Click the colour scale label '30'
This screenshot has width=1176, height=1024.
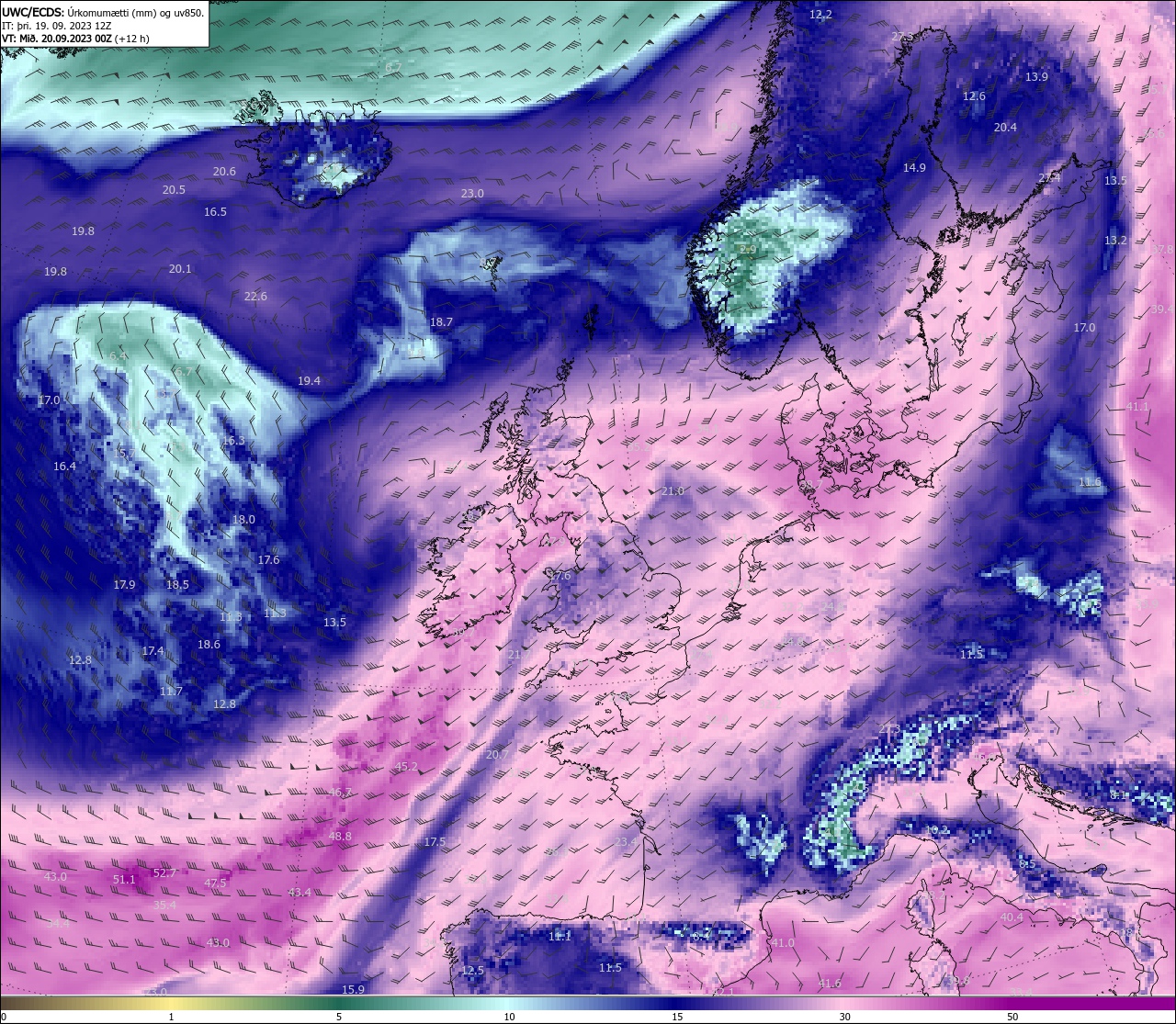tap(844, 1017)
